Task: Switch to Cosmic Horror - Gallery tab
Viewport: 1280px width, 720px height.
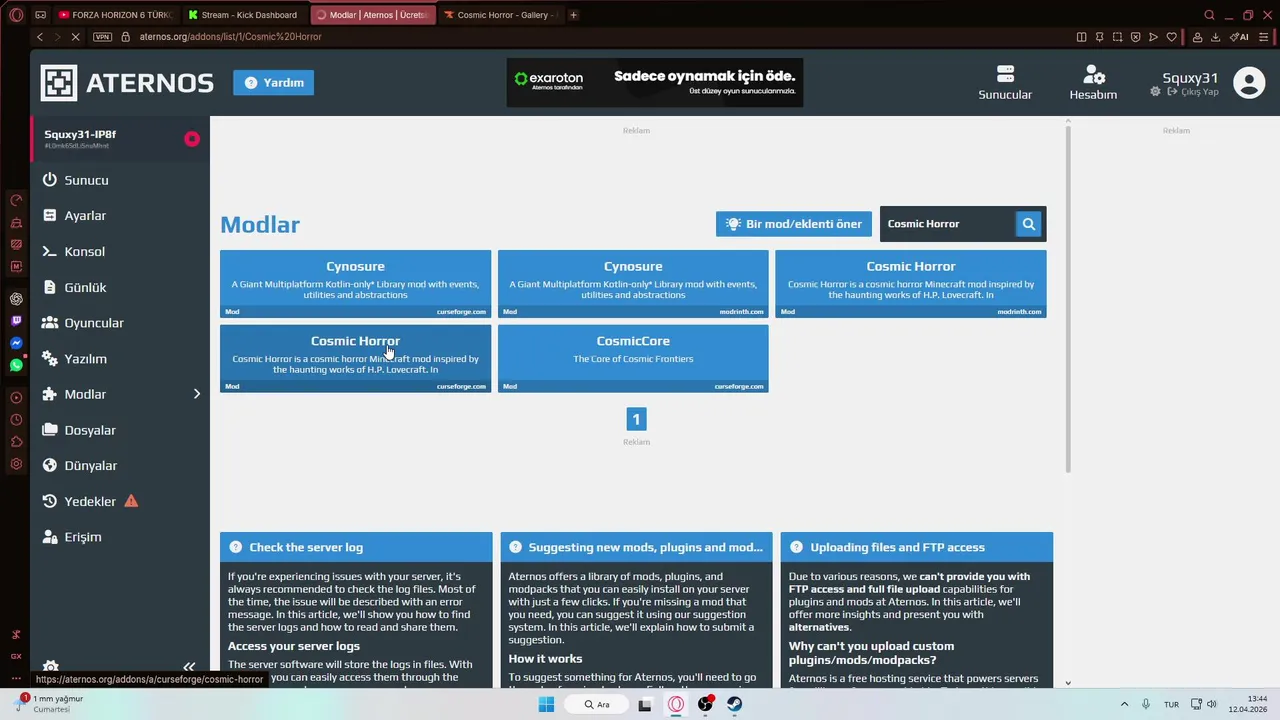Action: coord(500,15)
